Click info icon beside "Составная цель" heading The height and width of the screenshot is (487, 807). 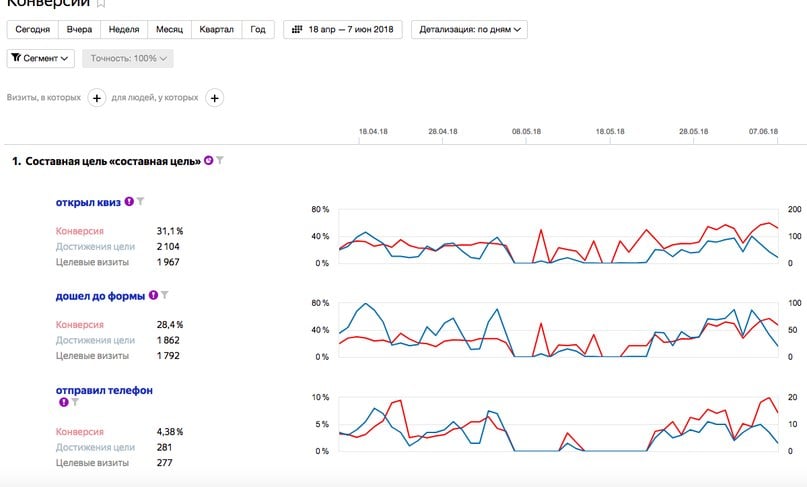click(x=208, y=161)
